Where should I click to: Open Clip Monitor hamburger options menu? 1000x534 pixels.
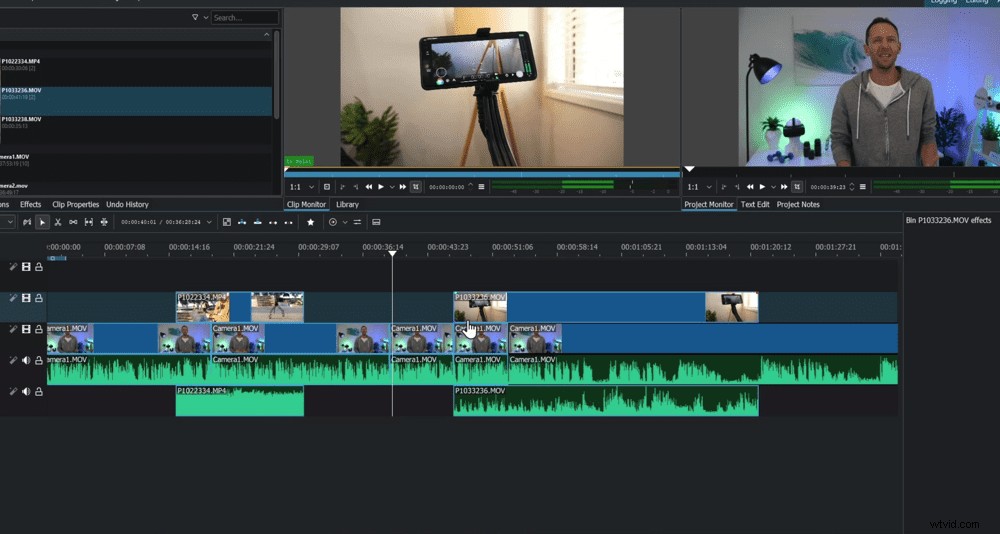(x=482, y=187)
